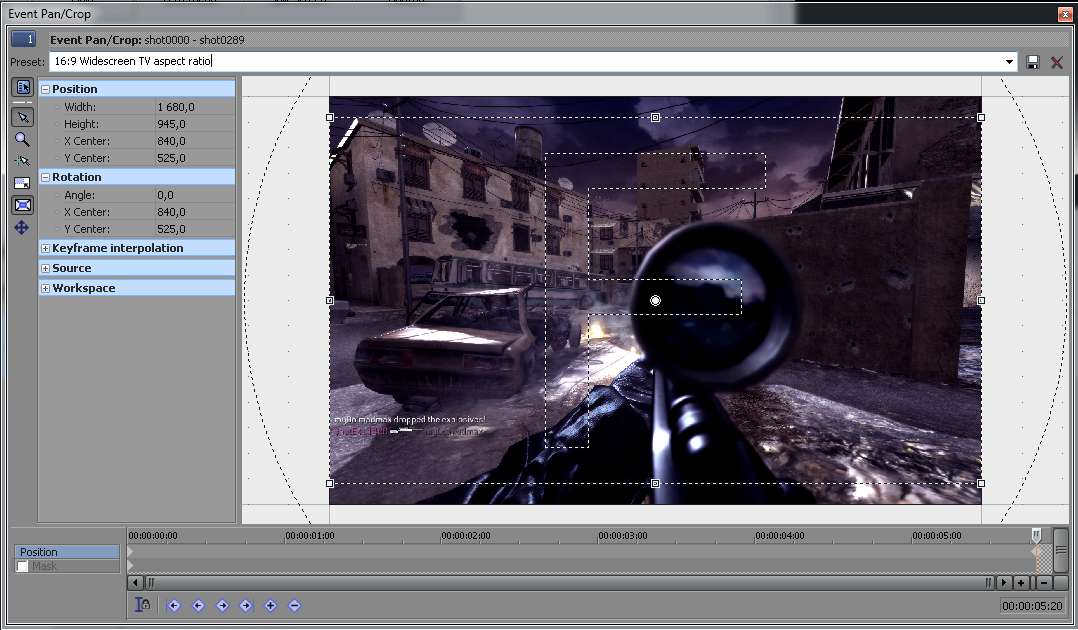Click the keyframe dot beside Angle

pyautogui.click(x=58, y=195)
